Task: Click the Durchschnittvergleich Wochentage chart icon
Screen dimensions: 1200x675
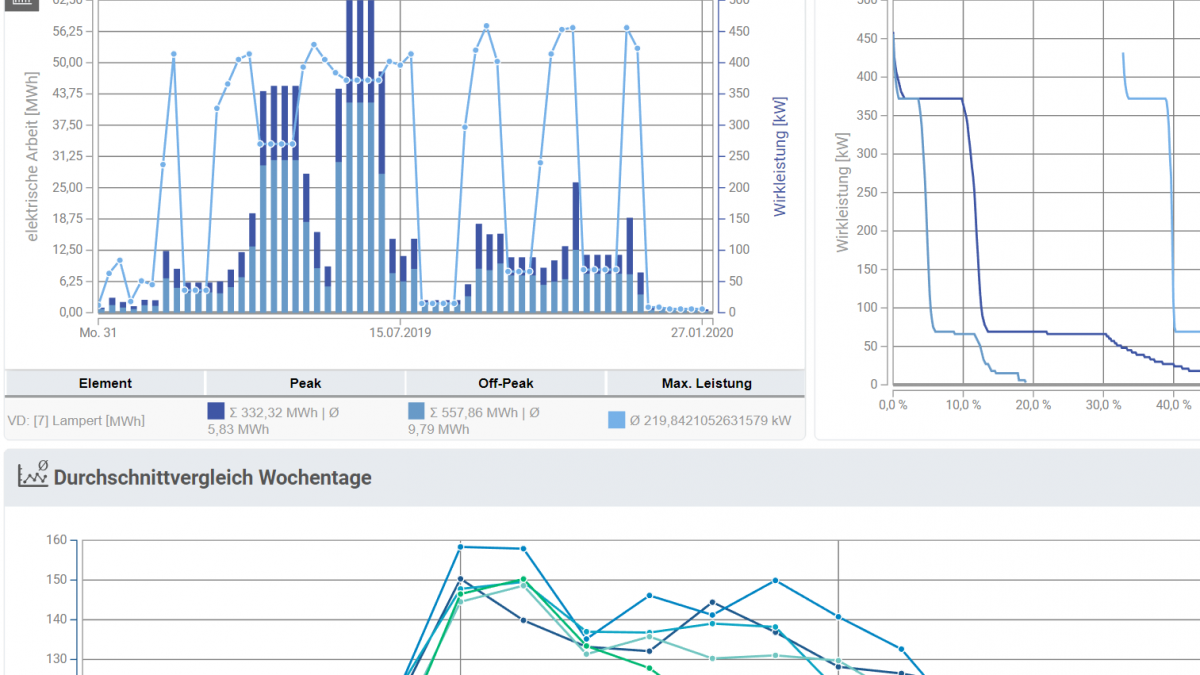Action: point(33,475)
